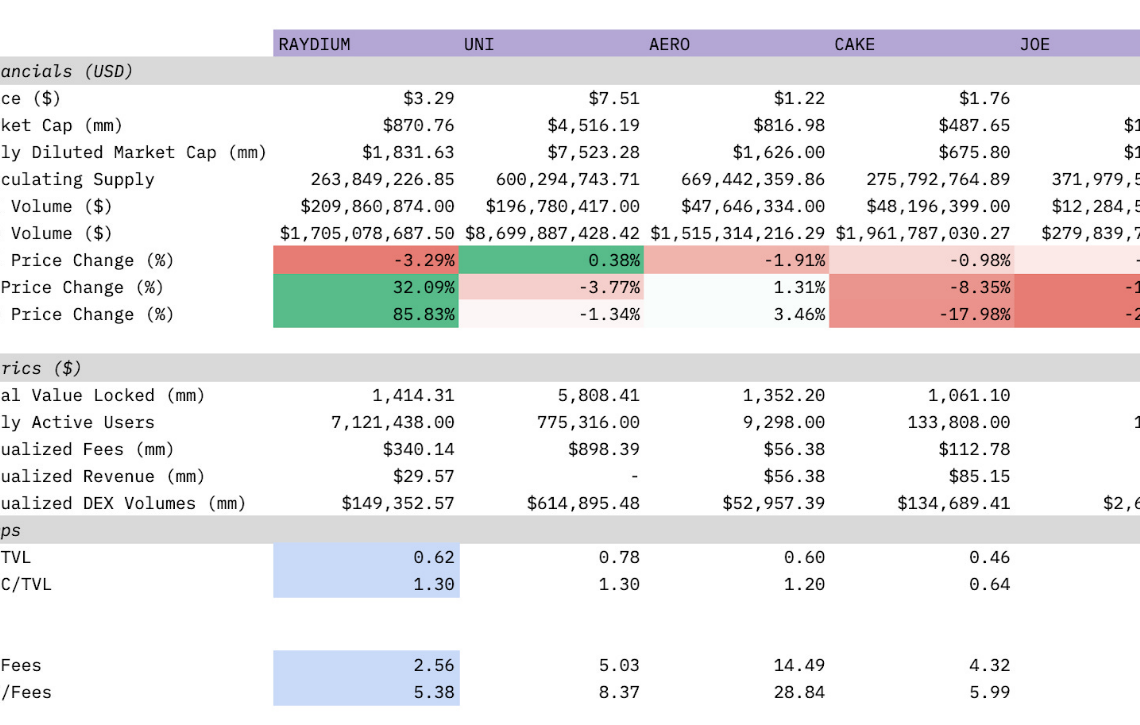This screenshot has width=1140, height=725.
Task: Click the RAYDIUM column header
Action: (x=366, y=44)
